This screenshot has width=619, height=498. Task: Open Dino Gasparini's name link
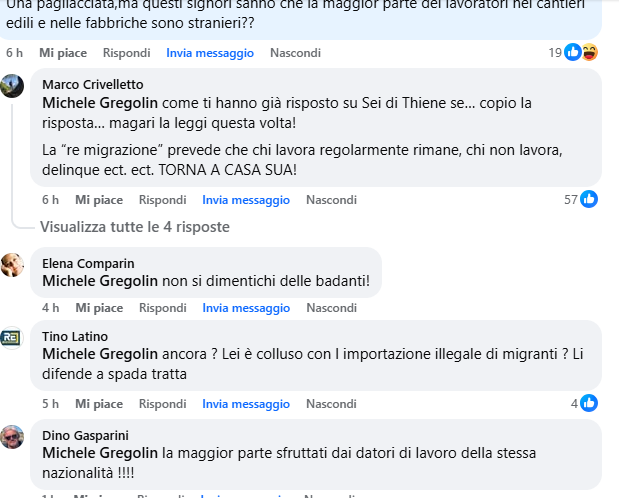(86, 435)
